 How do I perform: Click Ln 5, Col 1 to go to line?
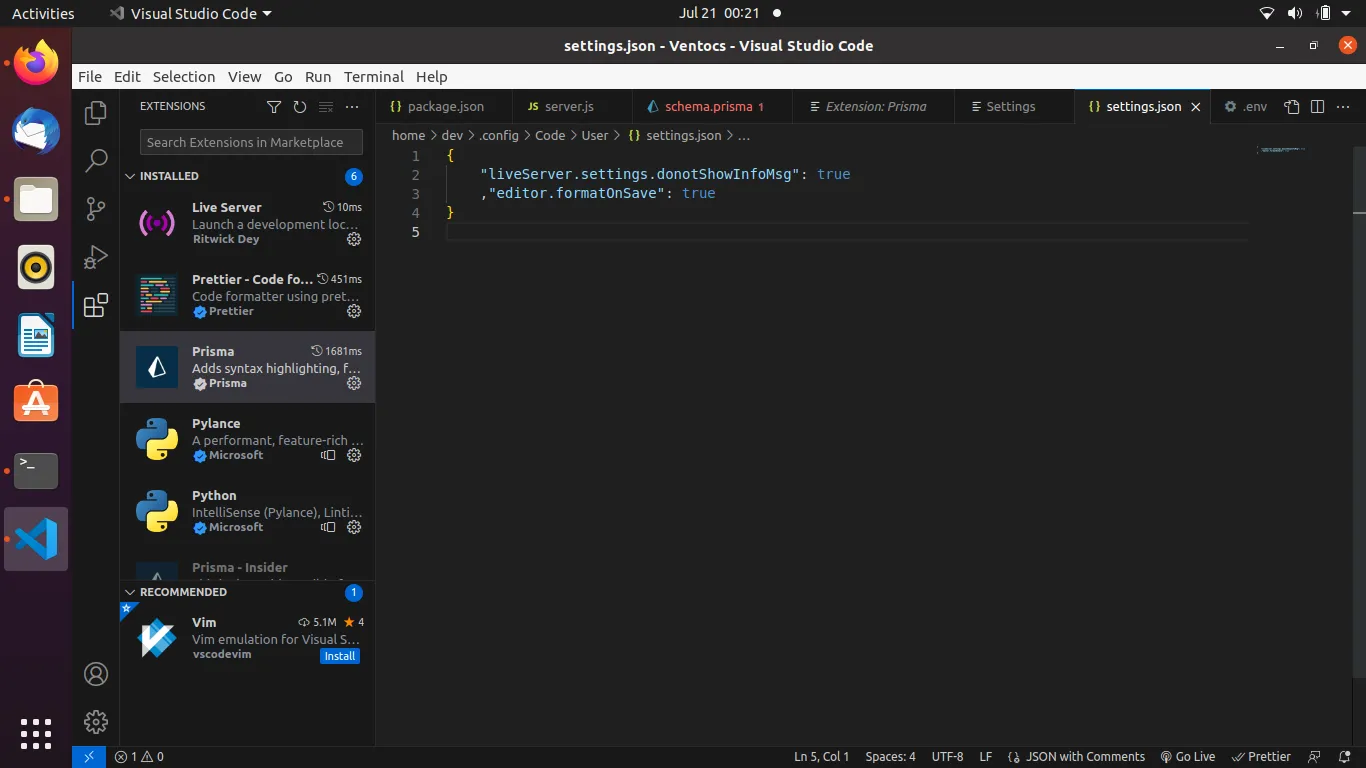822,757
